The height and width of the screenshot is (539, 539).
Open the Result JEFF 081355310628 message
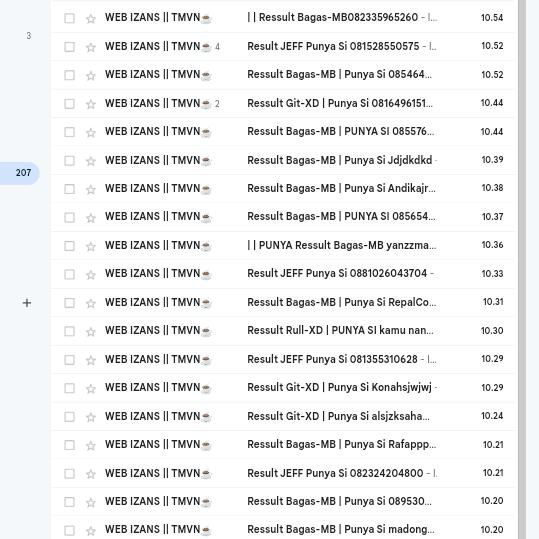point(284,360)
